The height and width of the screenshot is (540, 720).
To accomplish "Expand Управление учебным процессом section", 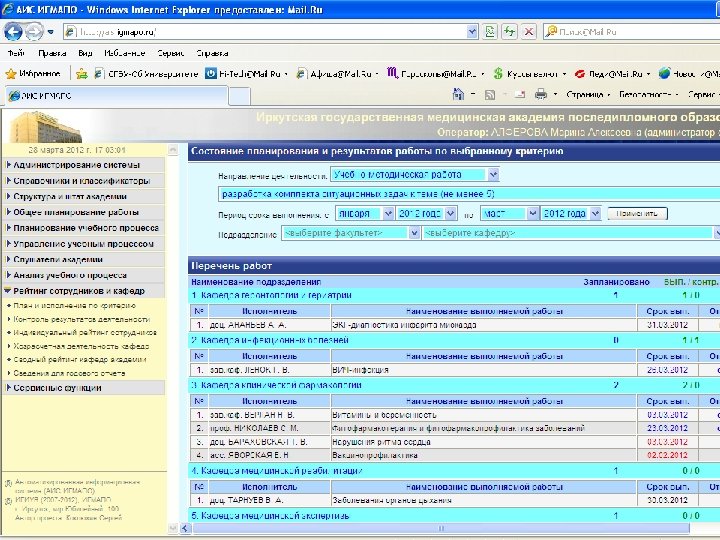I will [x=84, y=243].
